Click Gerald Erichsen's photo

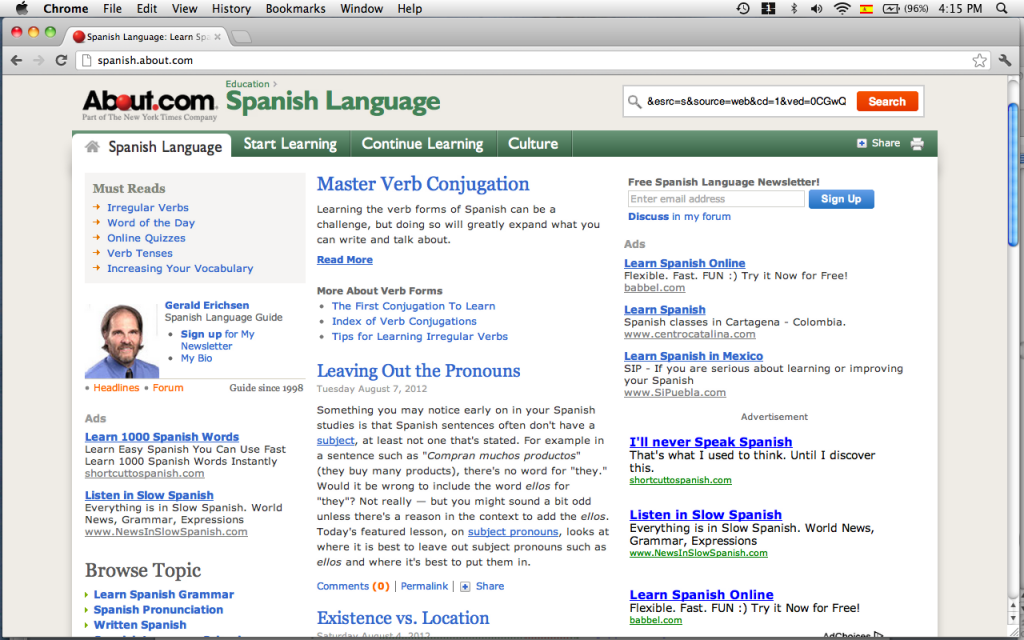point(121,340)
